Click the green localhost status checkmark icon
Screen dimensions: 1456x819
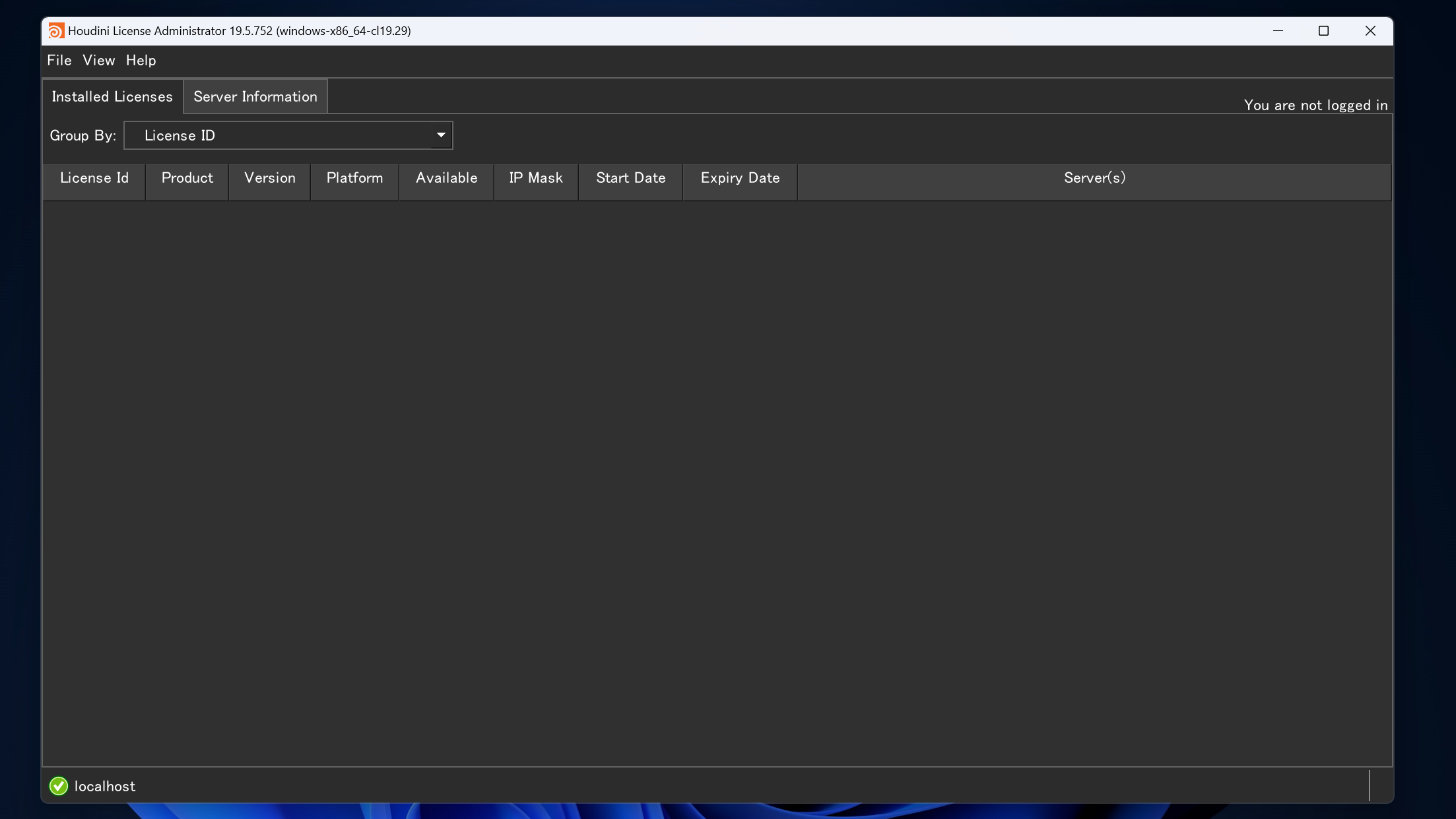pyautogui.click(x=59, y=786)
